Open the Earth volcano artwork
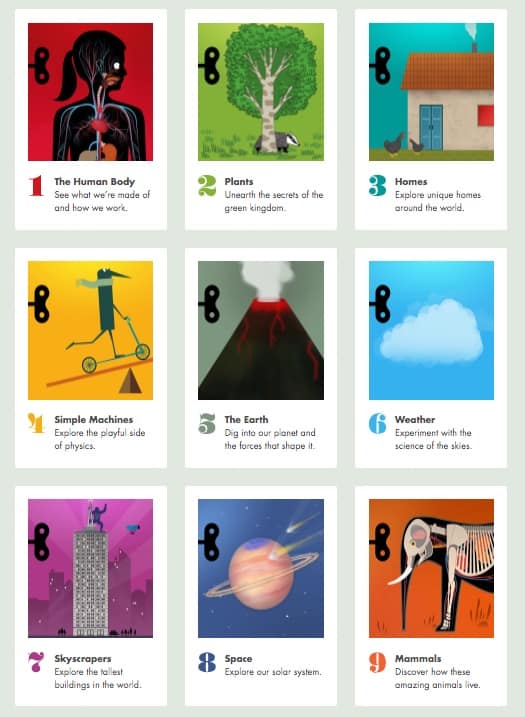Screen dimensions: 525x717 (261, 330)
